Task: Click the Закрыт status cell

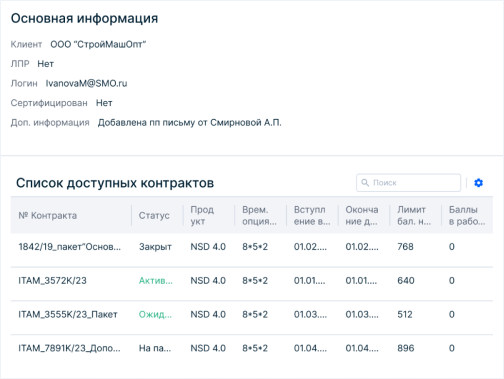Action: 155,247
